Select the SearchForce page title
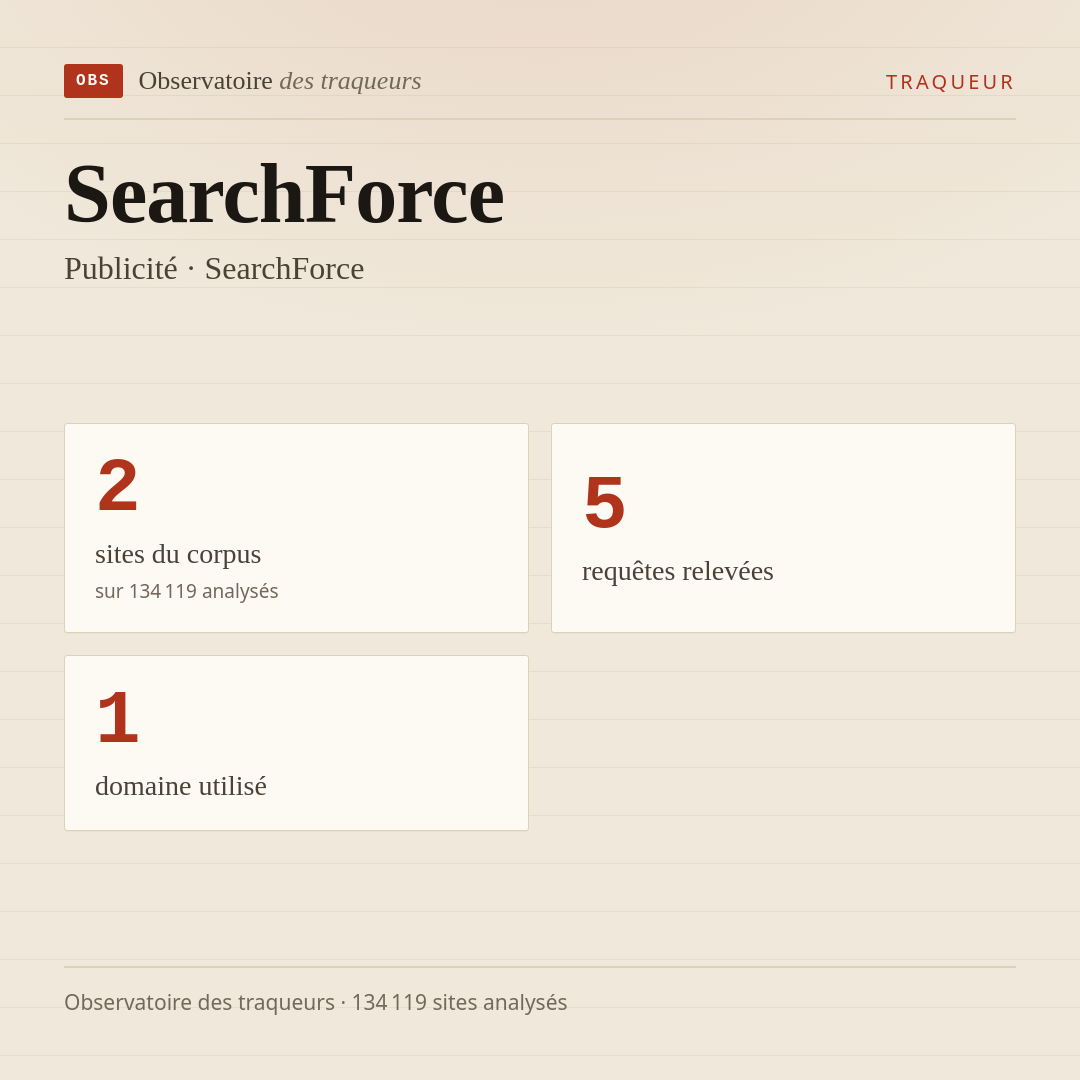The height and width of the screenshot is (1080, 1080). pos(284,194)
